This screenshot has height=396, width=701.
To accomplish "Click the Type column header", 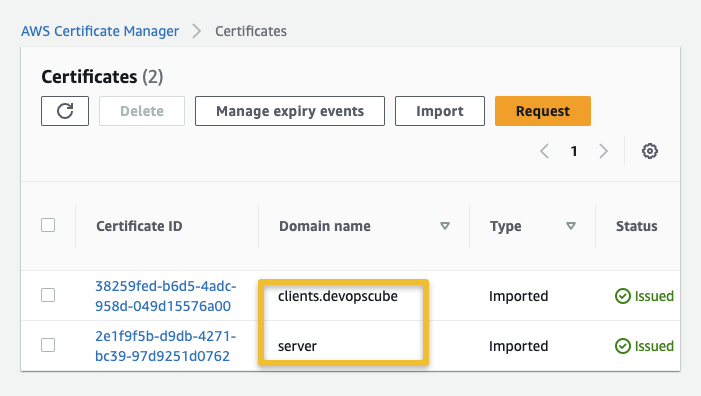I will coord(506,226).
